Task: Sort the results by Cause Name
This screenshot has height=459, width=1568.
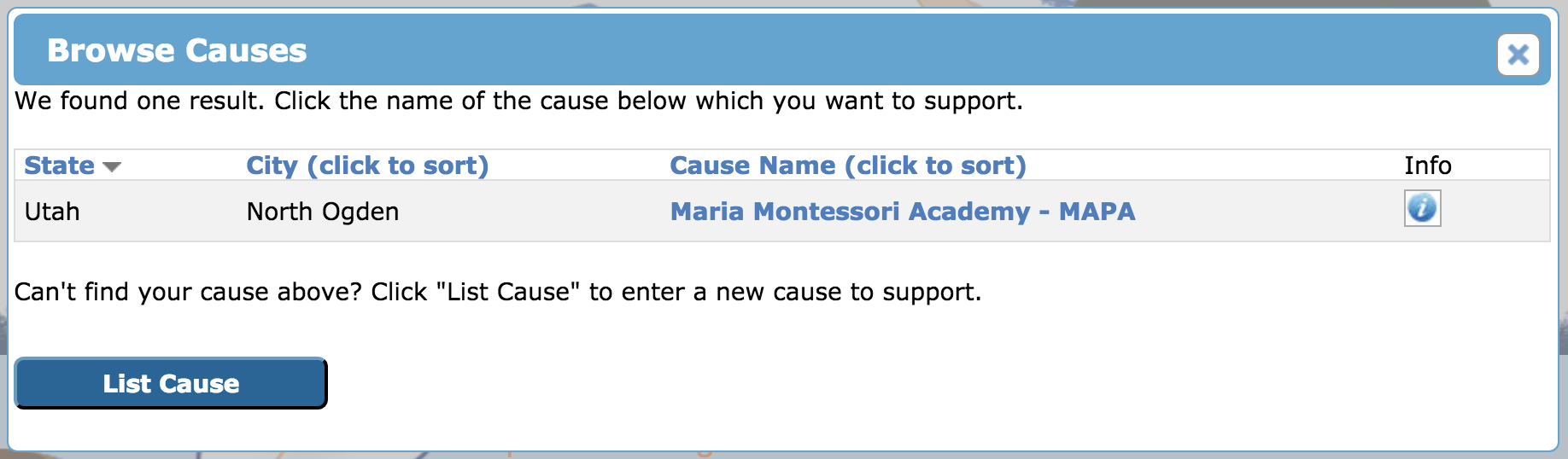Action: point(847,166)
